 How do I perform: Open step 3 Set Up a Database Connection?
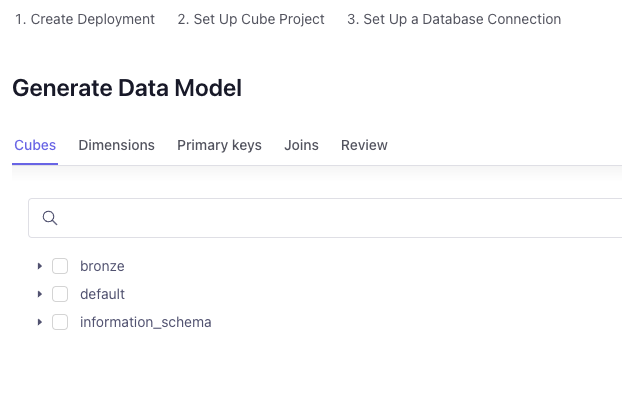(454, 19)
